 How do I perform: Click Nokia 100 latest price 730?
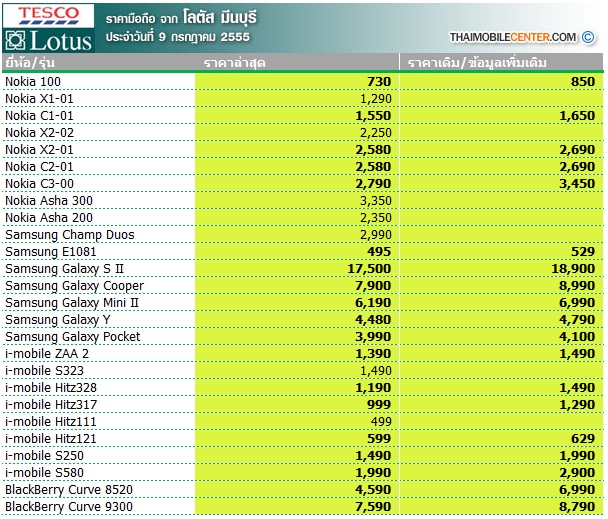click(x=379, y=81)
